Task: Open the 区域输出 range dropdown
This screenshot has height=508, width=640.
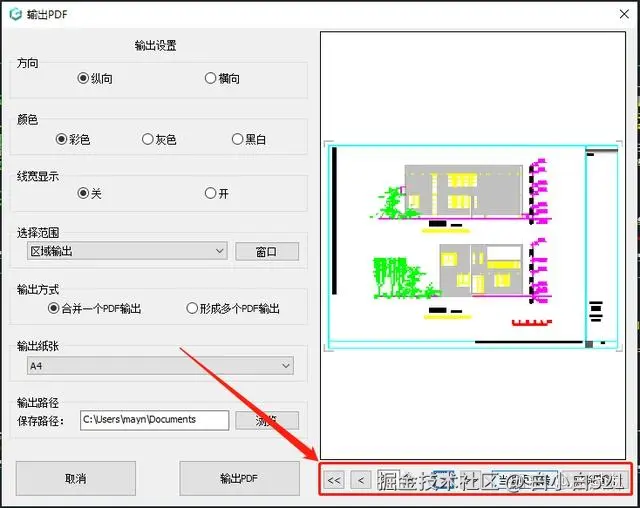Action: pos(127,251)
